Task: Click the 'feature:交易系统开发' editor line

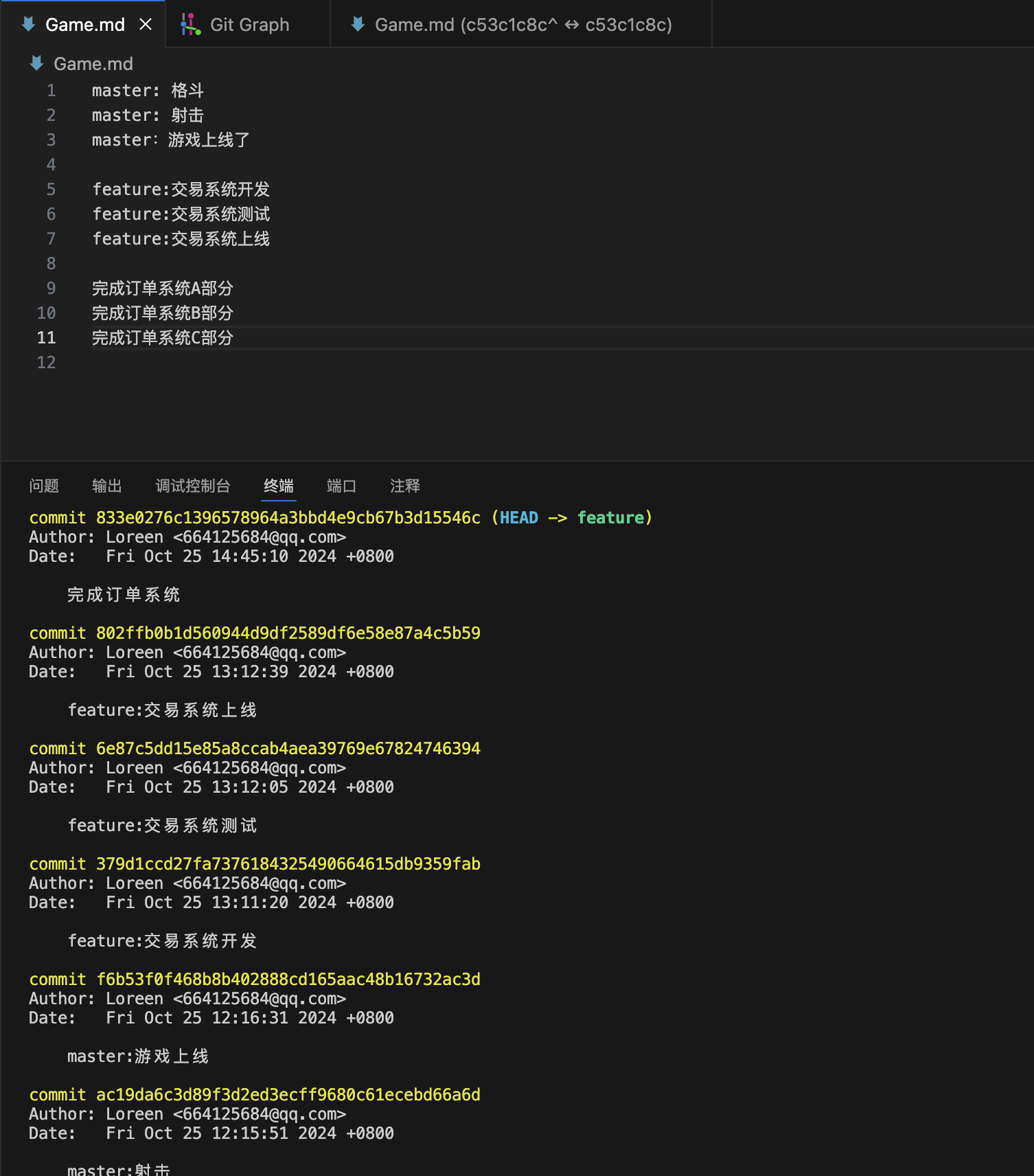Action: coord(181,190)
